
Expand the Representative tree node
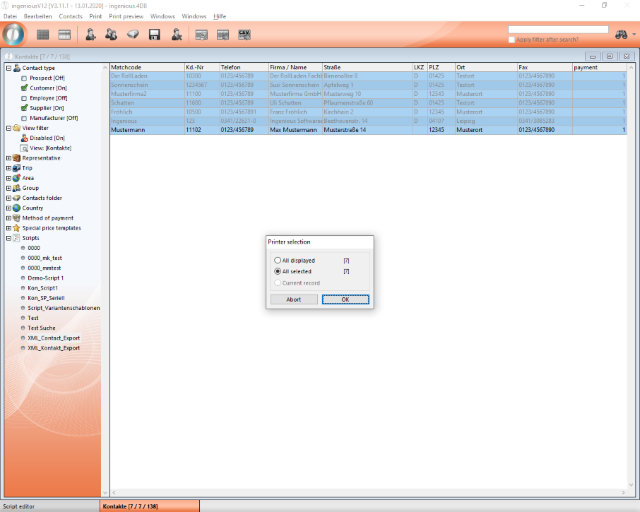9,158
